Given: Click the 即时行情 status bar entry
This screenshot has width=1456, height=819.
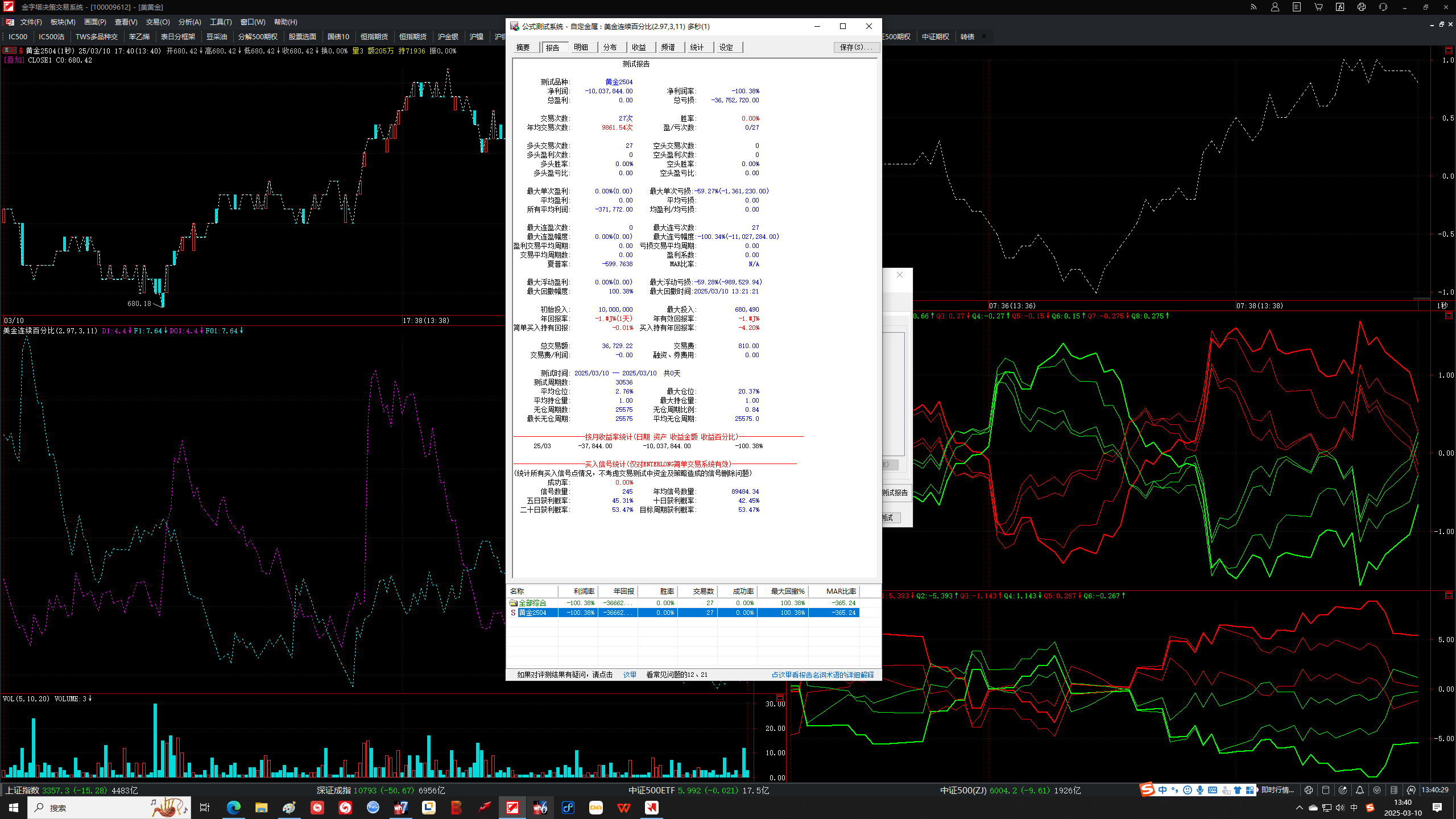Looking at the screenshot, I should coord(1277,790).
